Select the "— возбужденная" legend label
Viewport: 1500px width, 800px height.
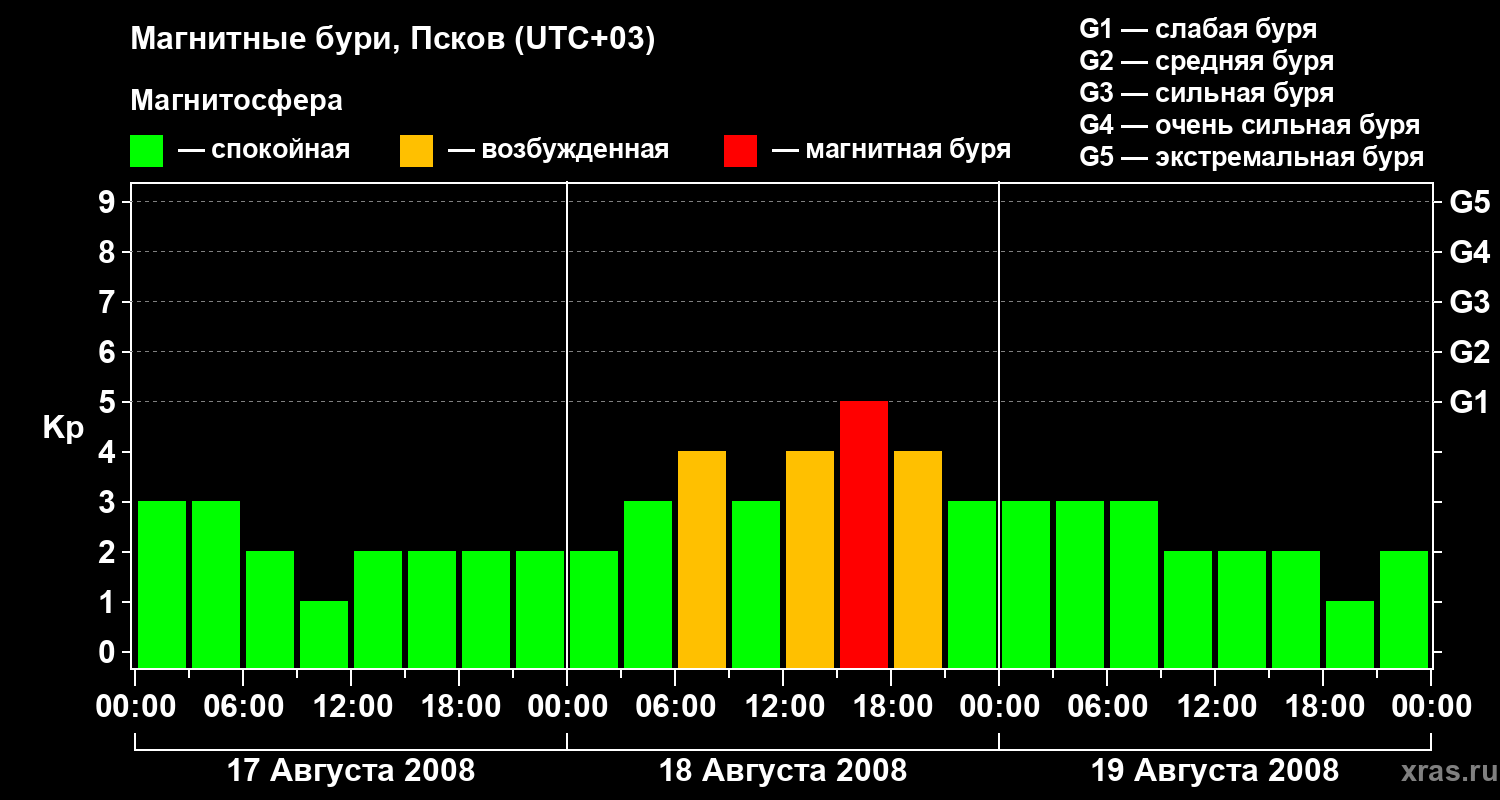click(x=558, y=150)
